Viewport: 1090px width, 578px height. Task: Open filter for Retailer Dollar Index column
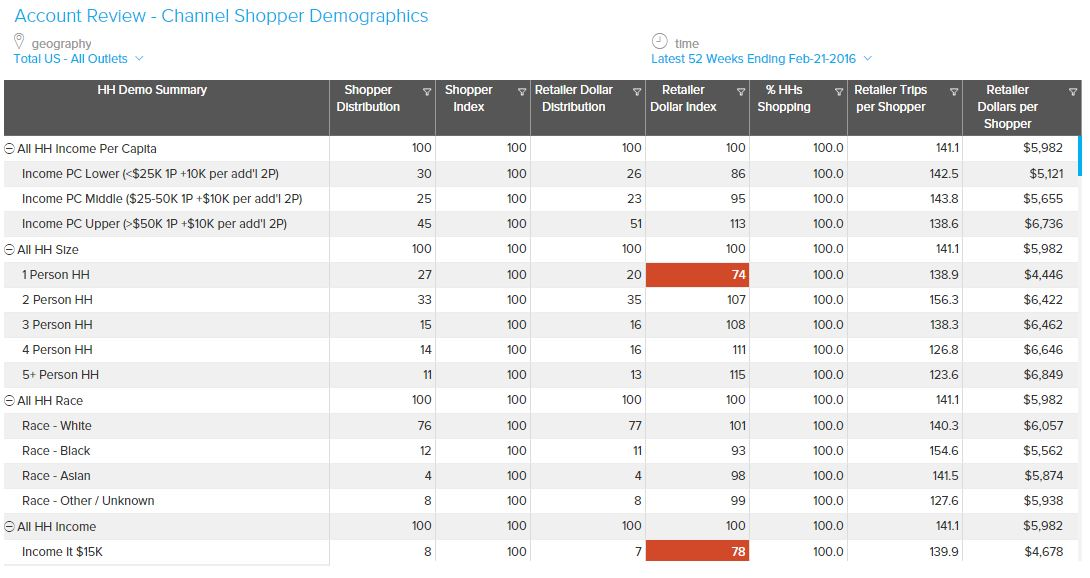click(741, 92)
